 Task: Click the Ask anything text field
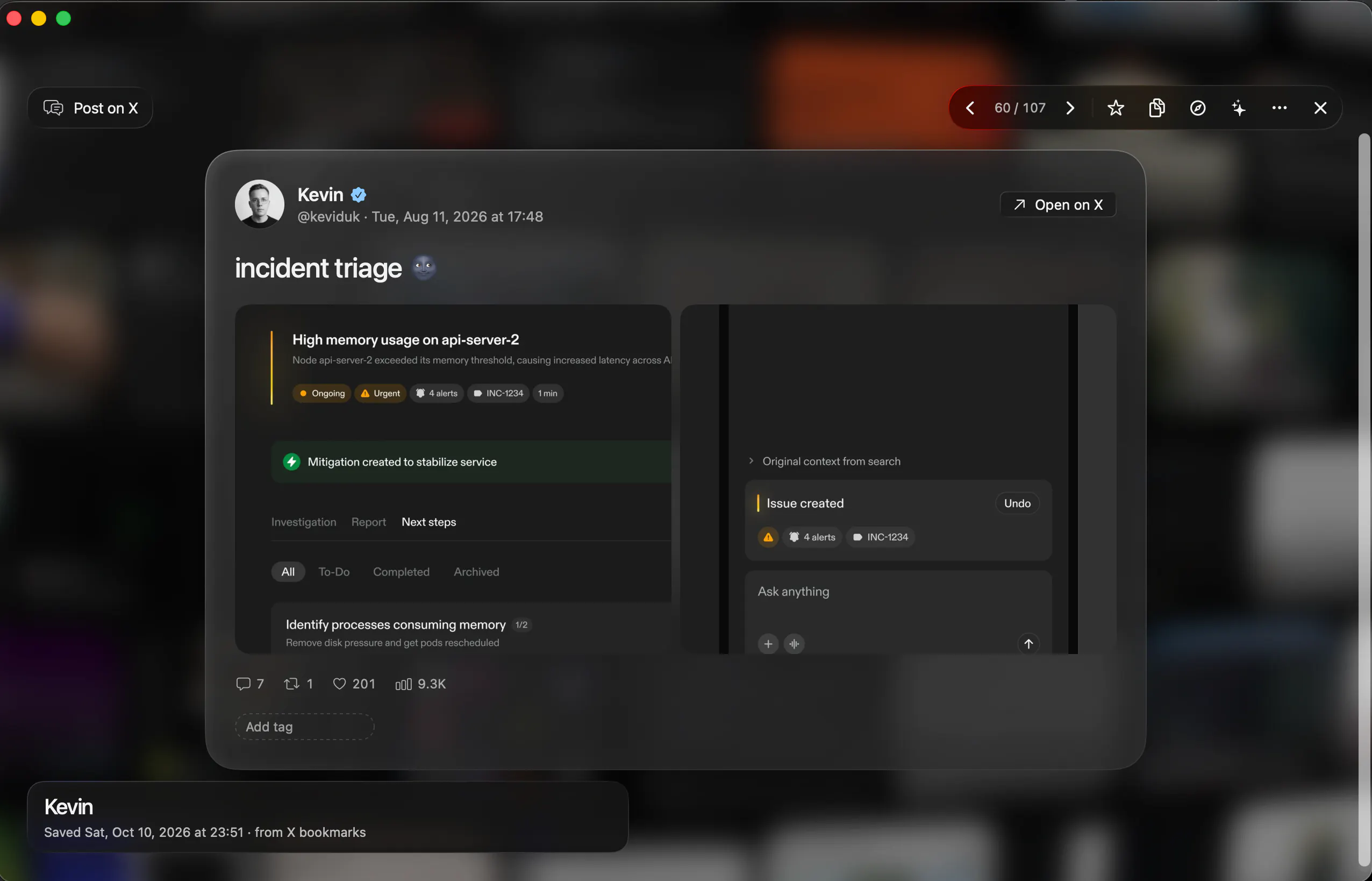897,592
